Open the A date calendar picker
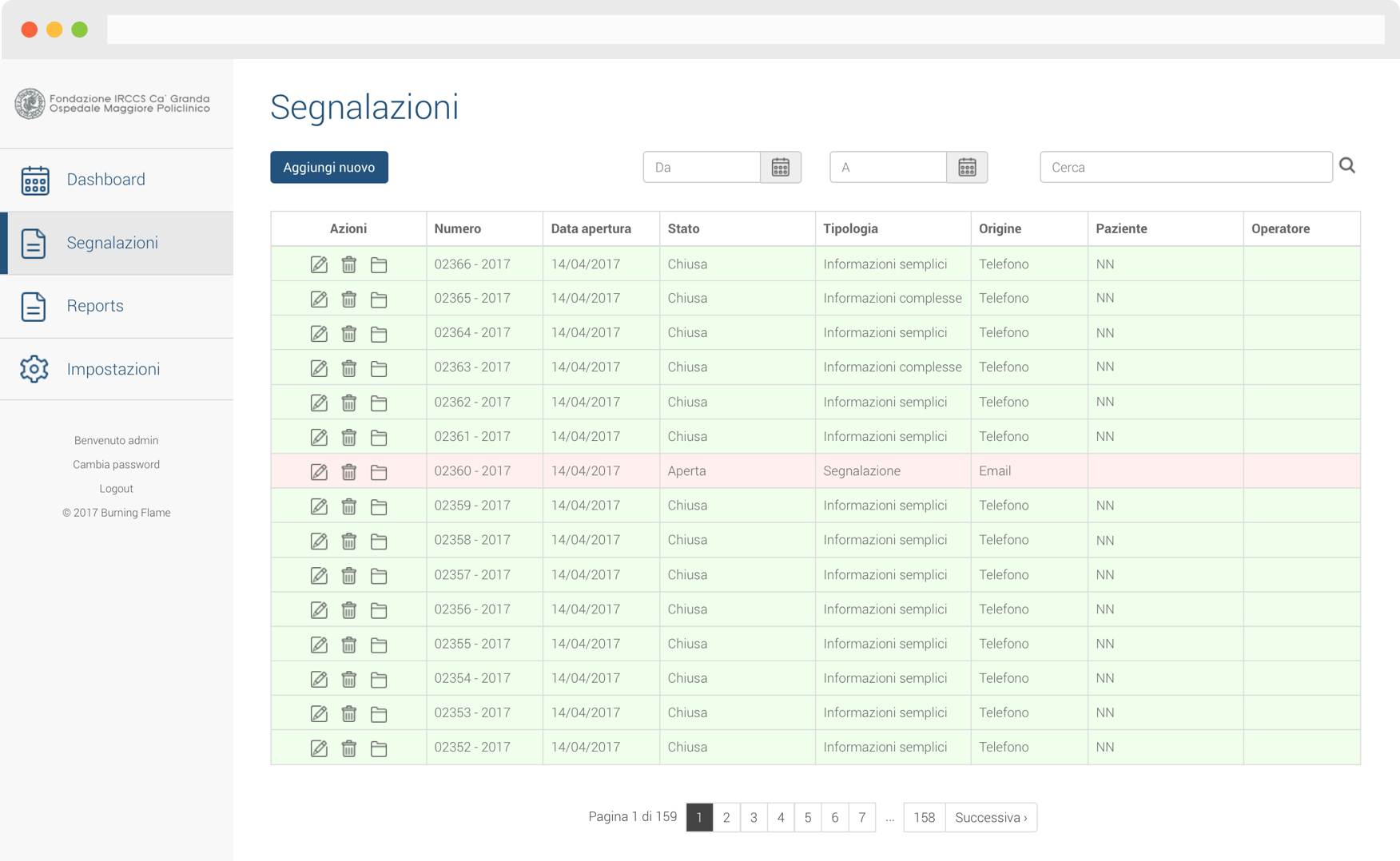1400x861 pixels. (x=967, y=167)
